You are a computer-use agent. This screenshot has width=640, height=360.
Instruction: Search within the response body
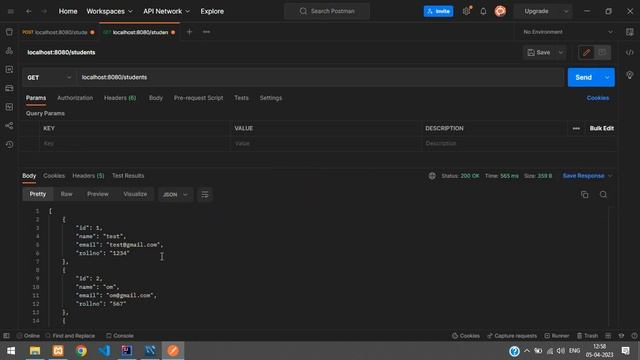(603, 195)
